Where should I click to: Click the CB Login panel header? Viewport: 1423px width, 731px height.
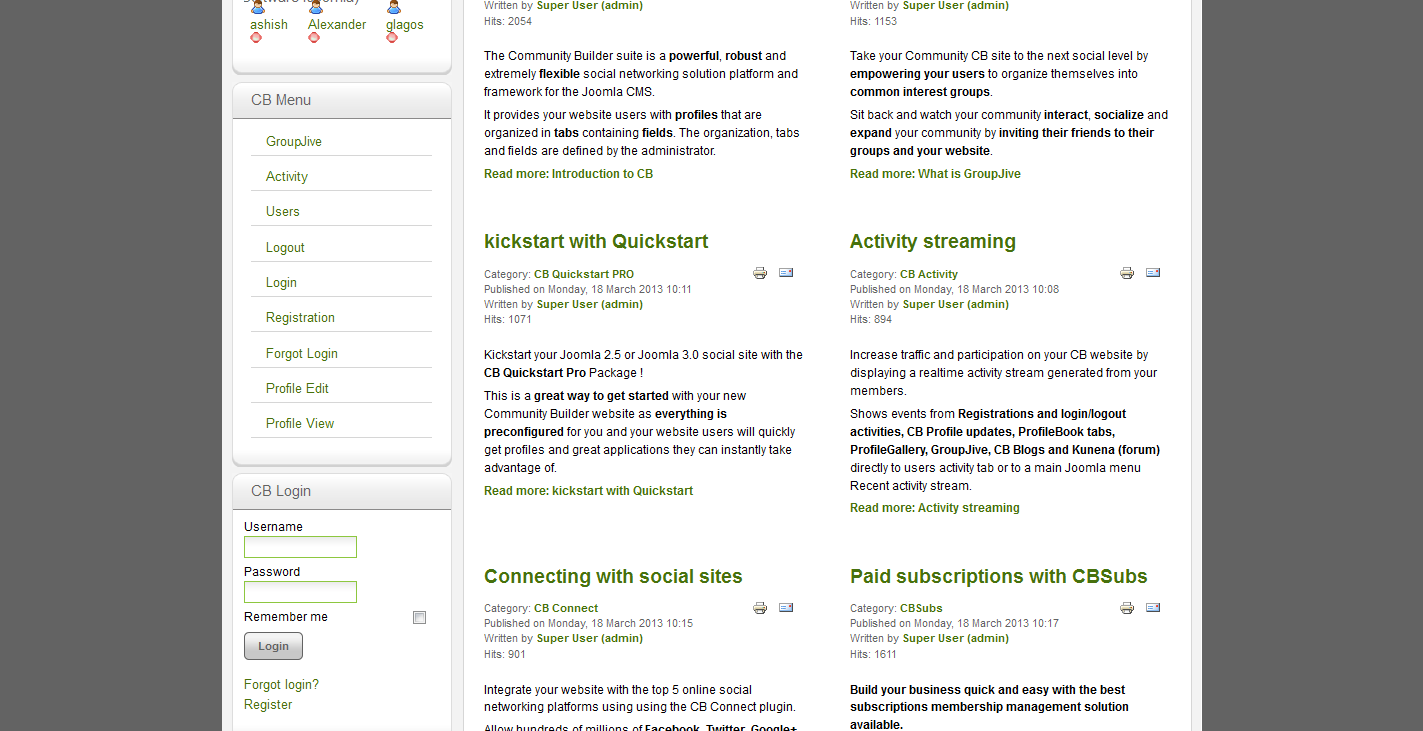(342, 491)
